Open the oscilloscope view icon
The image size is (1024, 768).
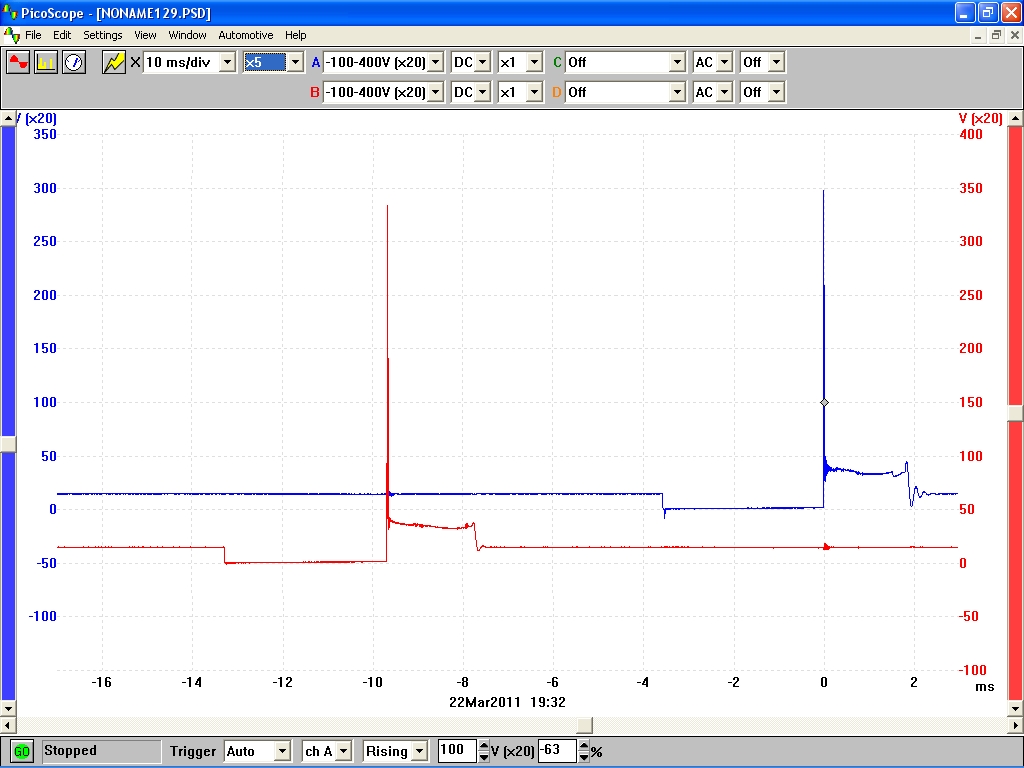coord(19,62)
